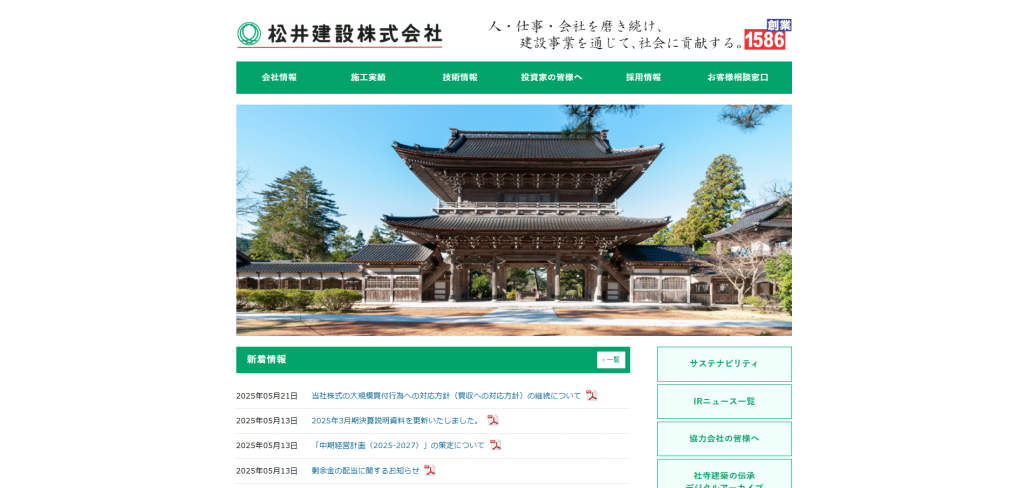Screen dimensions: 1024x488
Task: Select 施工実績 in the navigation bar
Action: 368,78
